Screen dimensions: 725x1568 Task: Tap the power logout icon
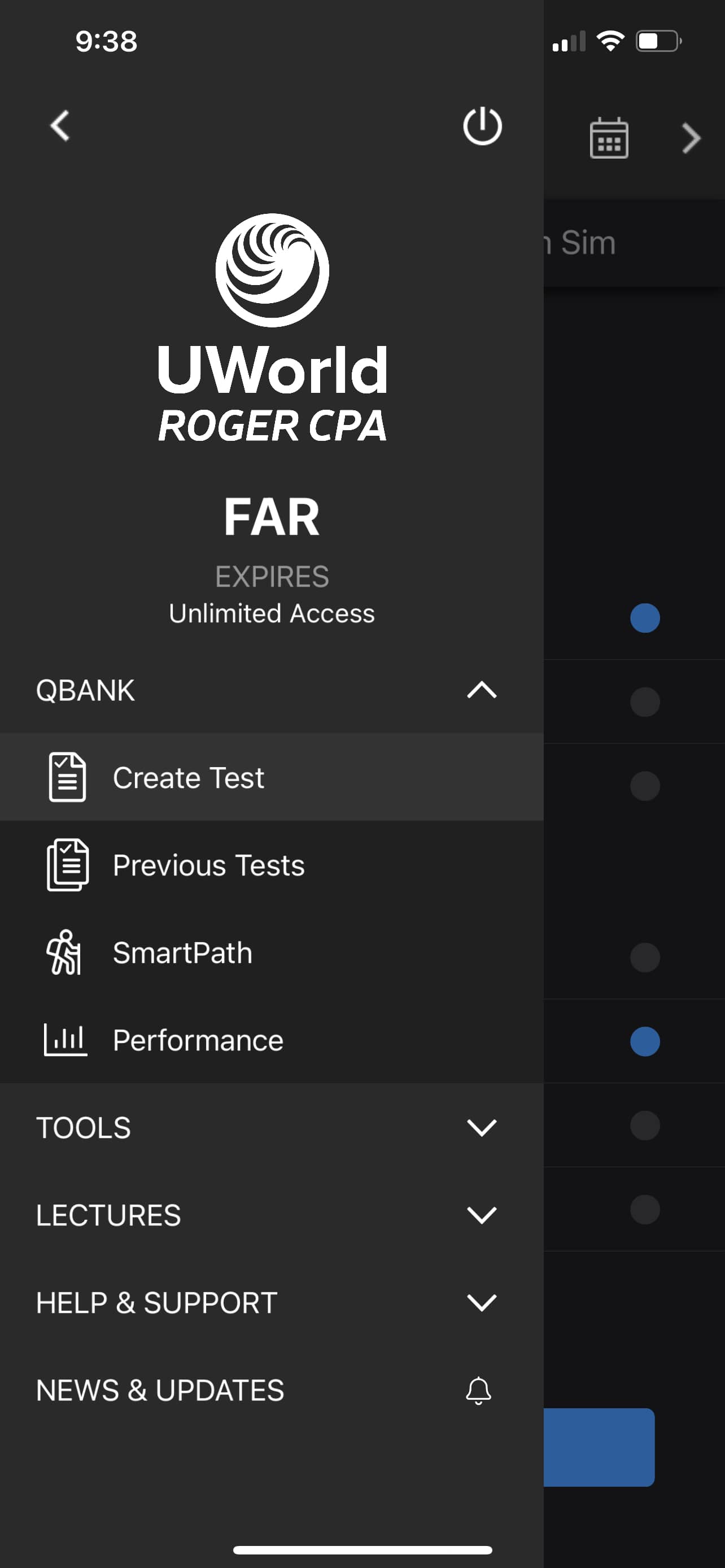(482, 126)
